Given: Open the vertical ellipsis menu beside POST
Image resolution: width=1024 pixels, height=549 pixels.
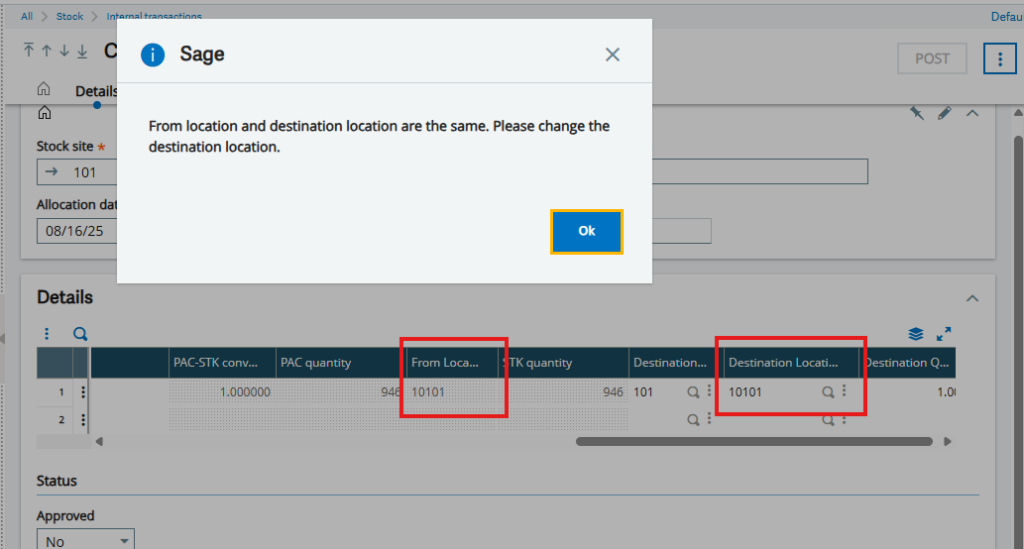Looking at the screenshot, I should (1000, 59).
